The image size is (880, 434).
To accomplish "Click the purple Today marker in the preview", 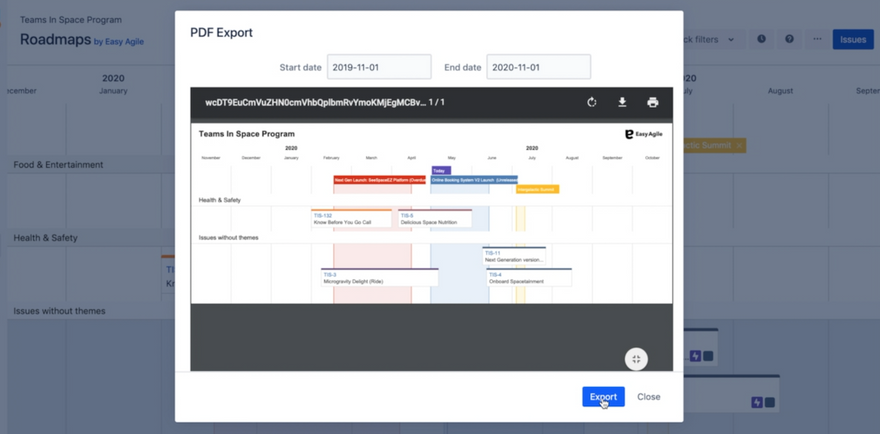I will 441,171.
